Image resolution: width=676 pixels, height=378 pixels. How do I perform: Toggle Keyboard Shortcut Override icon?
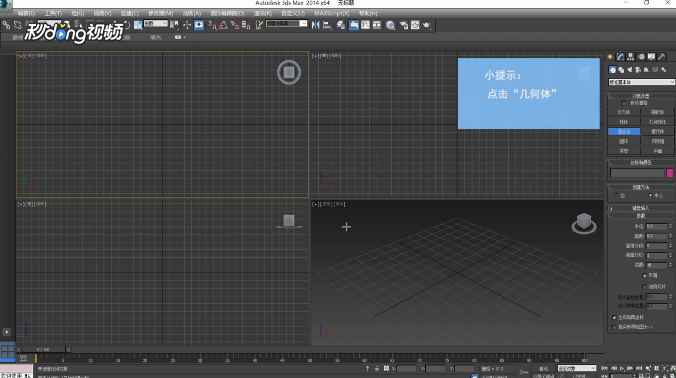199,25
